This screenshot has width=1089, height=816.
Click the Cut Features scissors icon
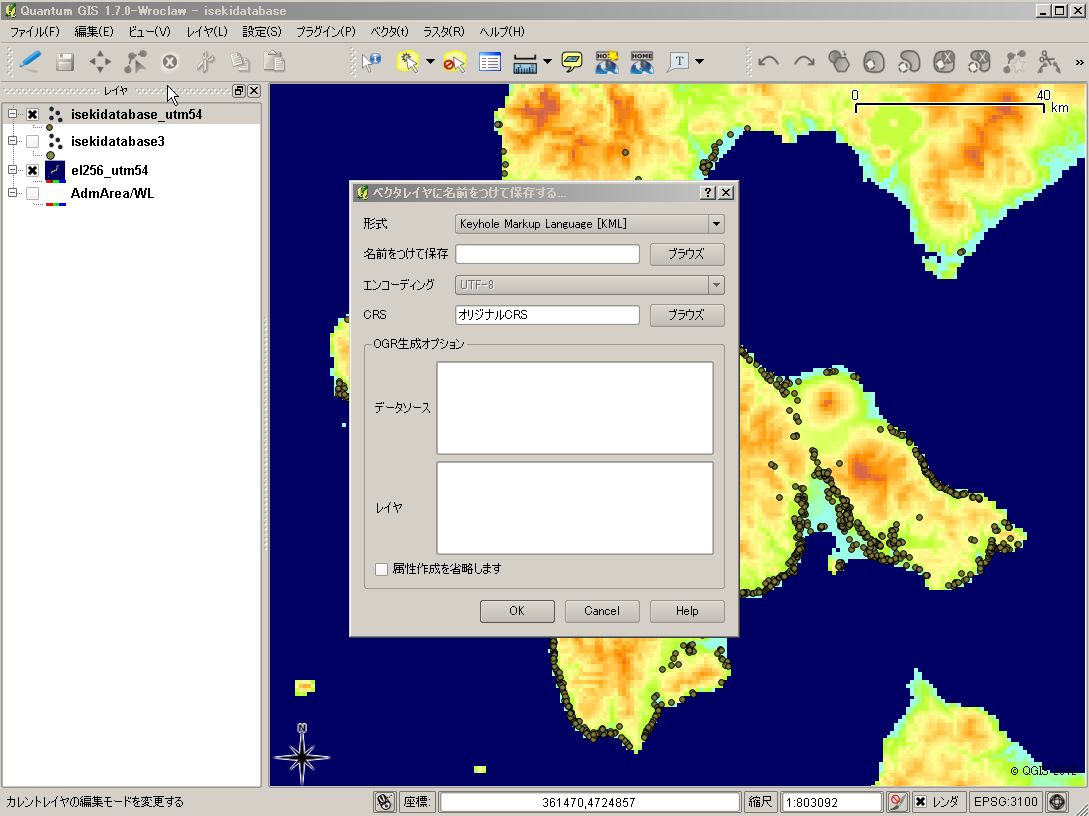[205, 62]
